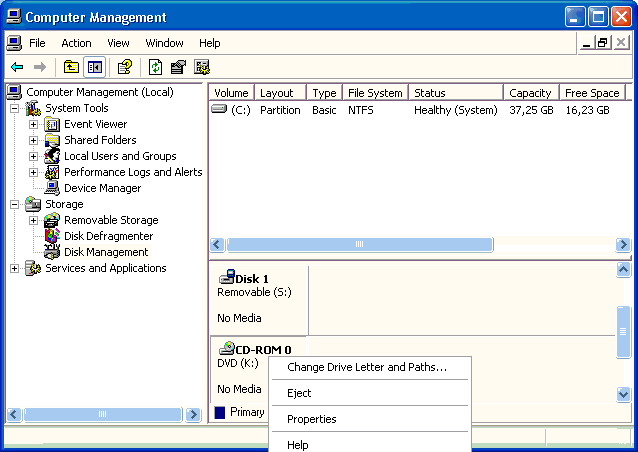Choose Help from context menu
The height and width of the screenshot is (452, 638).
point(369,445)
